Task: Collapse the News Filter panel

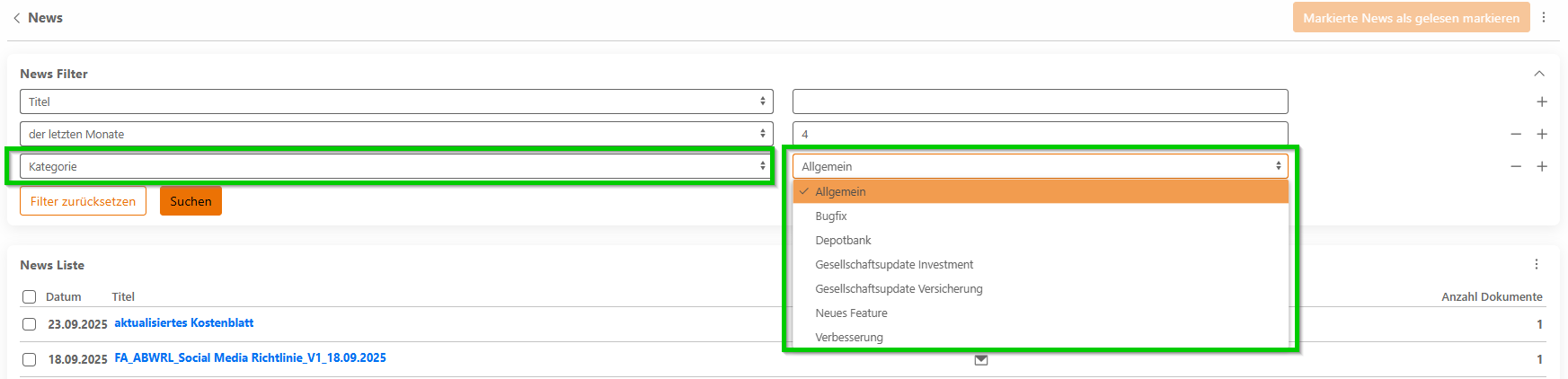Action: pos(1539,74)
